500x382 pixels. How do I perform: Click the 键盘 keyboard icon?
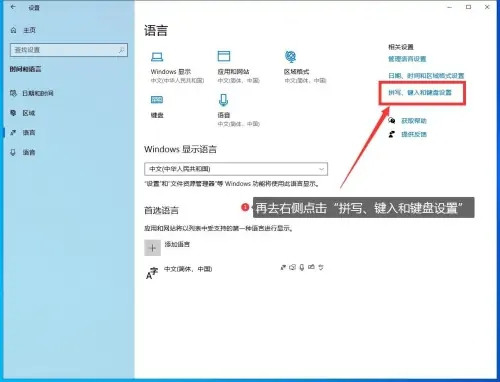(157, 99)
